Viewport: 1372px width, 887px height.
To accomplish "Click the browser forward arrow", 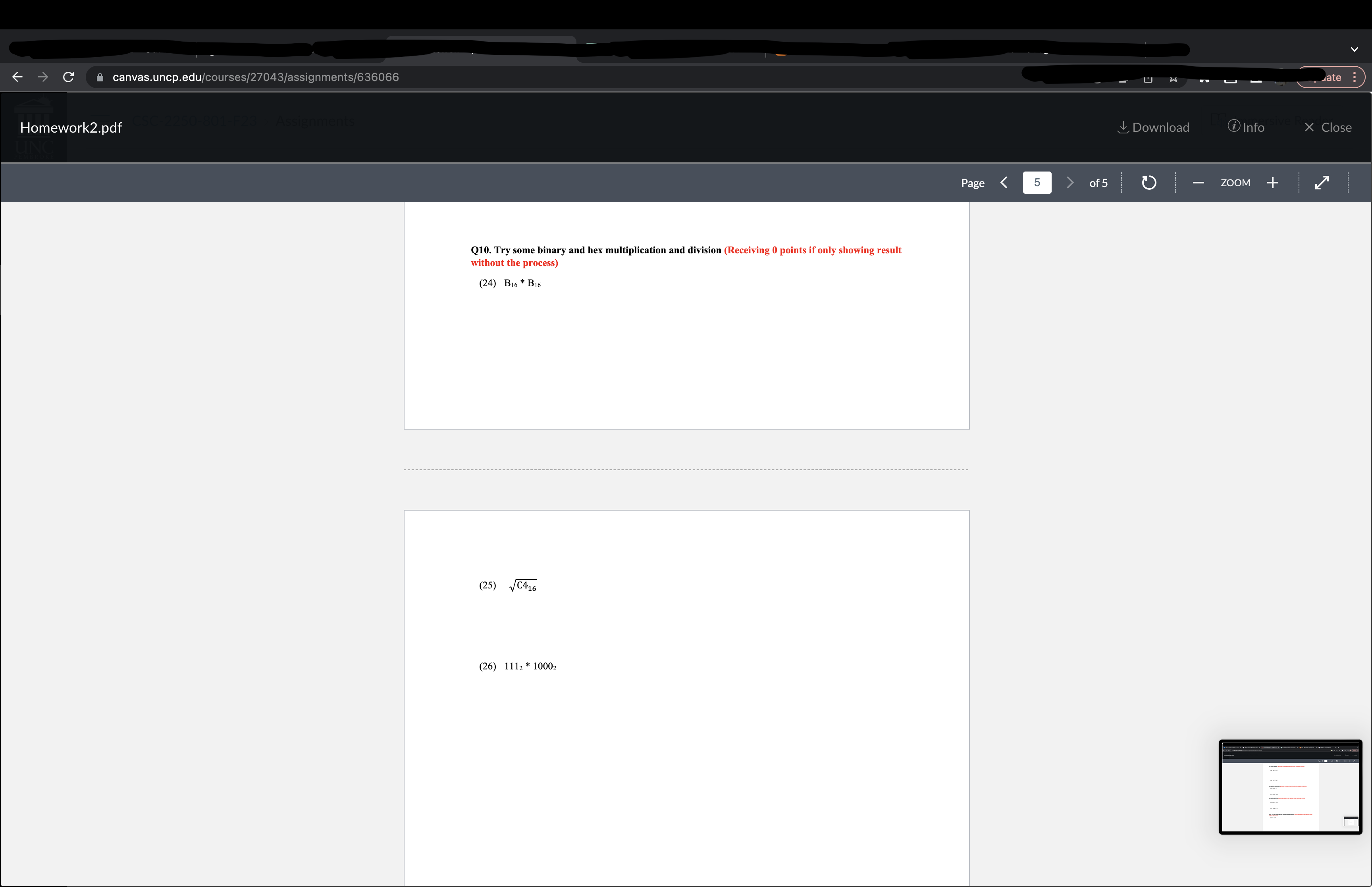I will [x=42, y=77].
